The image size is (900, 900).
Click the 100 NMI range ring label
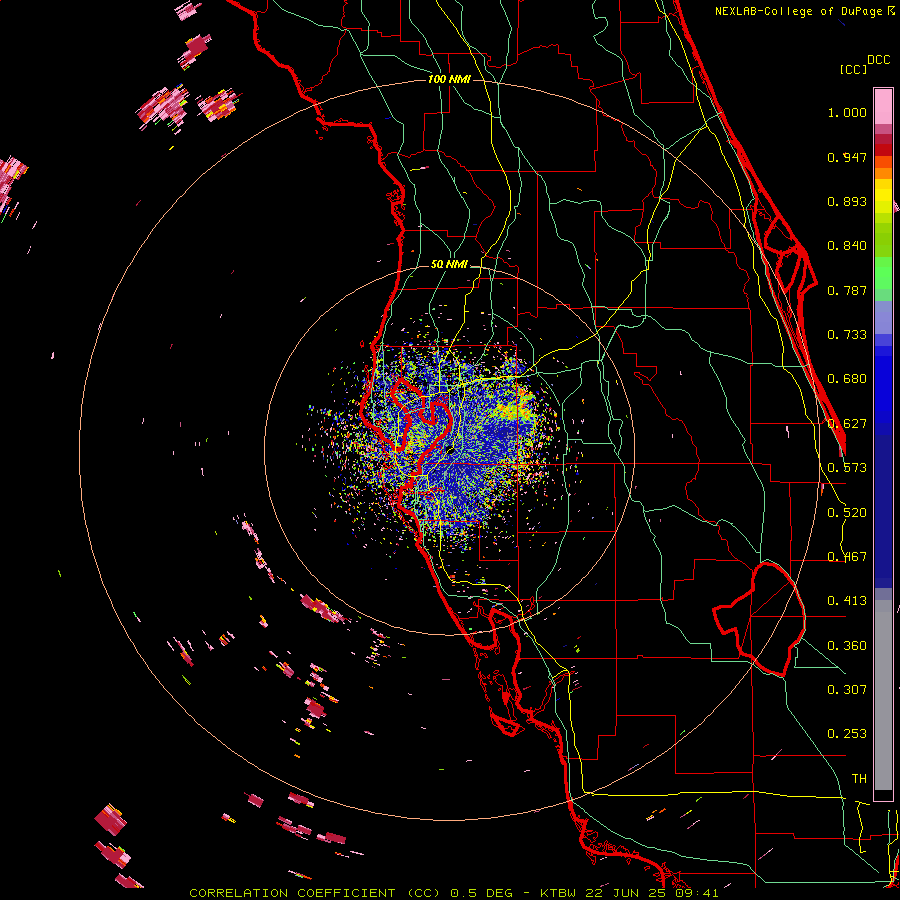pyautogui.click(x=449, y=79)
